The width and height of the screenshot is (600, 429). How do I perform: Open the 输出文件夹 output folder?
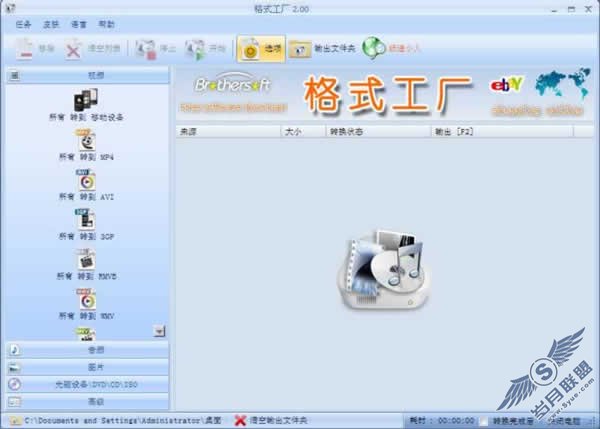click(x=322, y=49)
